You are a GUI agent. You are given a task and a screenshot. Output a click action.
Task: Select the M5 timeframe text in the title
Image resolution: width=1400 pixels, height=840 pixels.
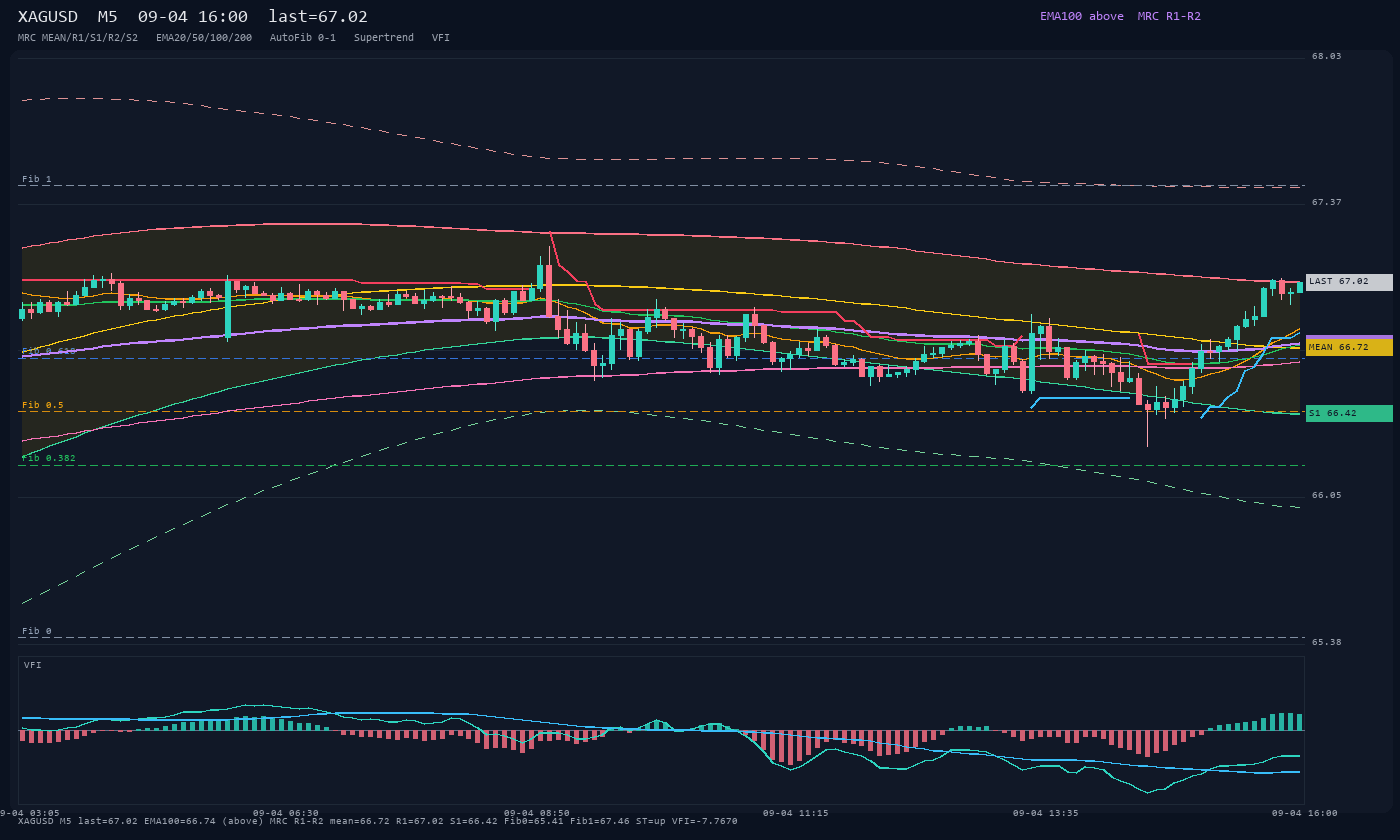pyautogui.click(x=107, y=16)
